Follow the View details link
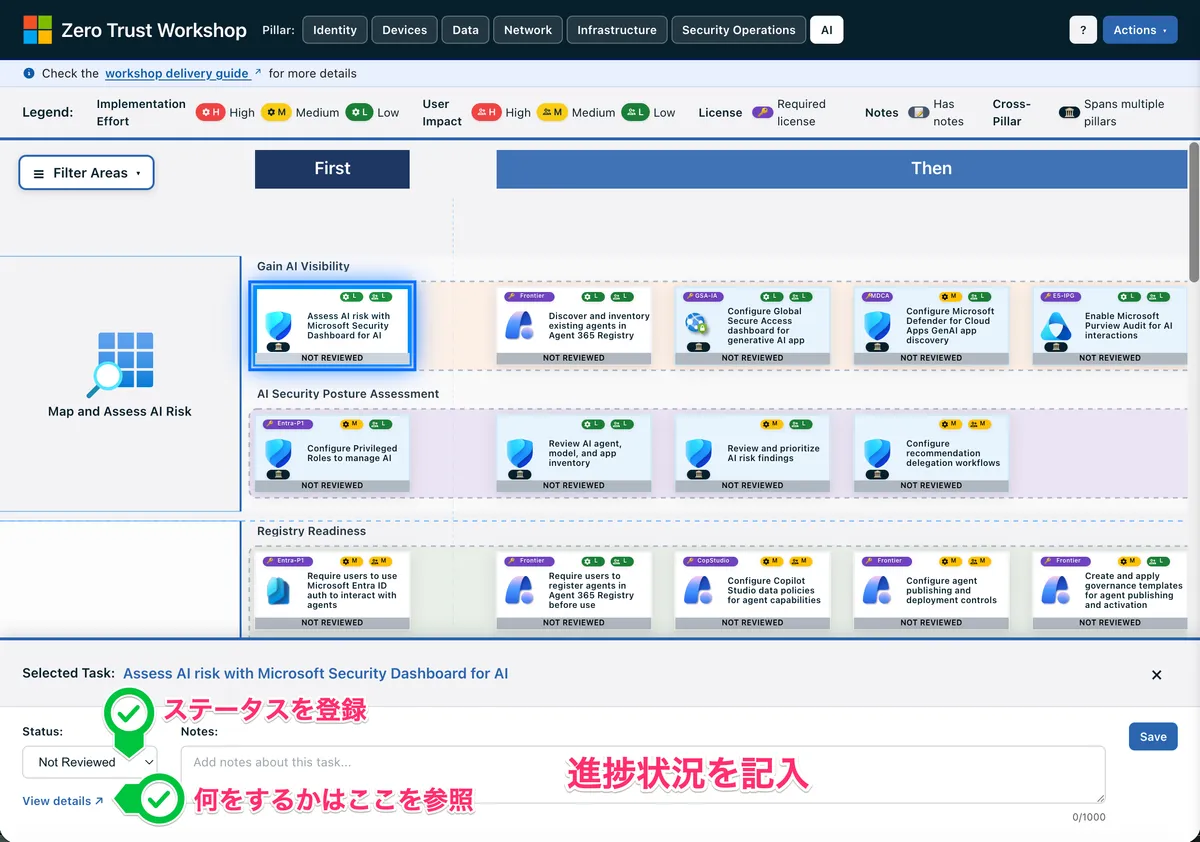The height and width of the screenshot is (842, 1200). (x=63, y=801)
